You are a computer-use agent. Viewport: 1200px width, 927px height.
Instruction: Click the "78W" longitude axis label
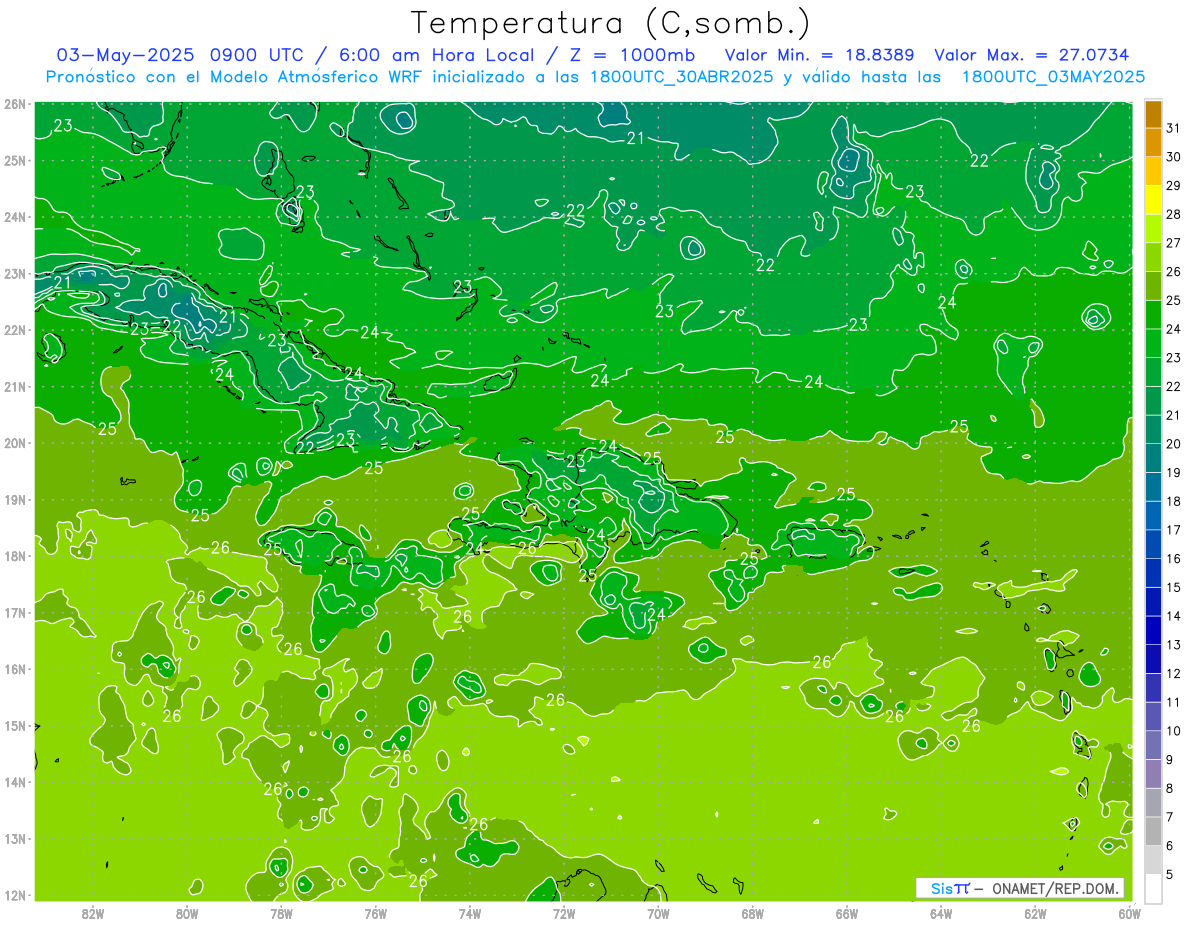click(281, 913)
